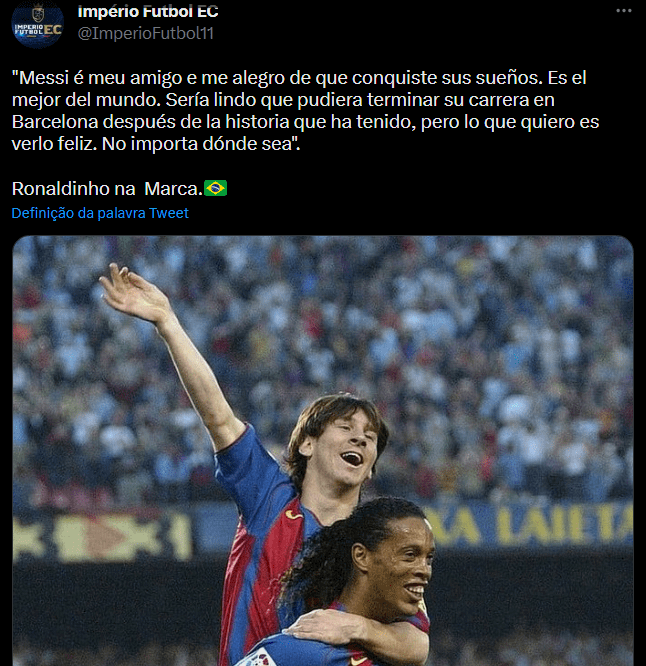Click the yellow banner lettering behind the players
The height and width of the screenshot is (666, 646).
[529, 527]
